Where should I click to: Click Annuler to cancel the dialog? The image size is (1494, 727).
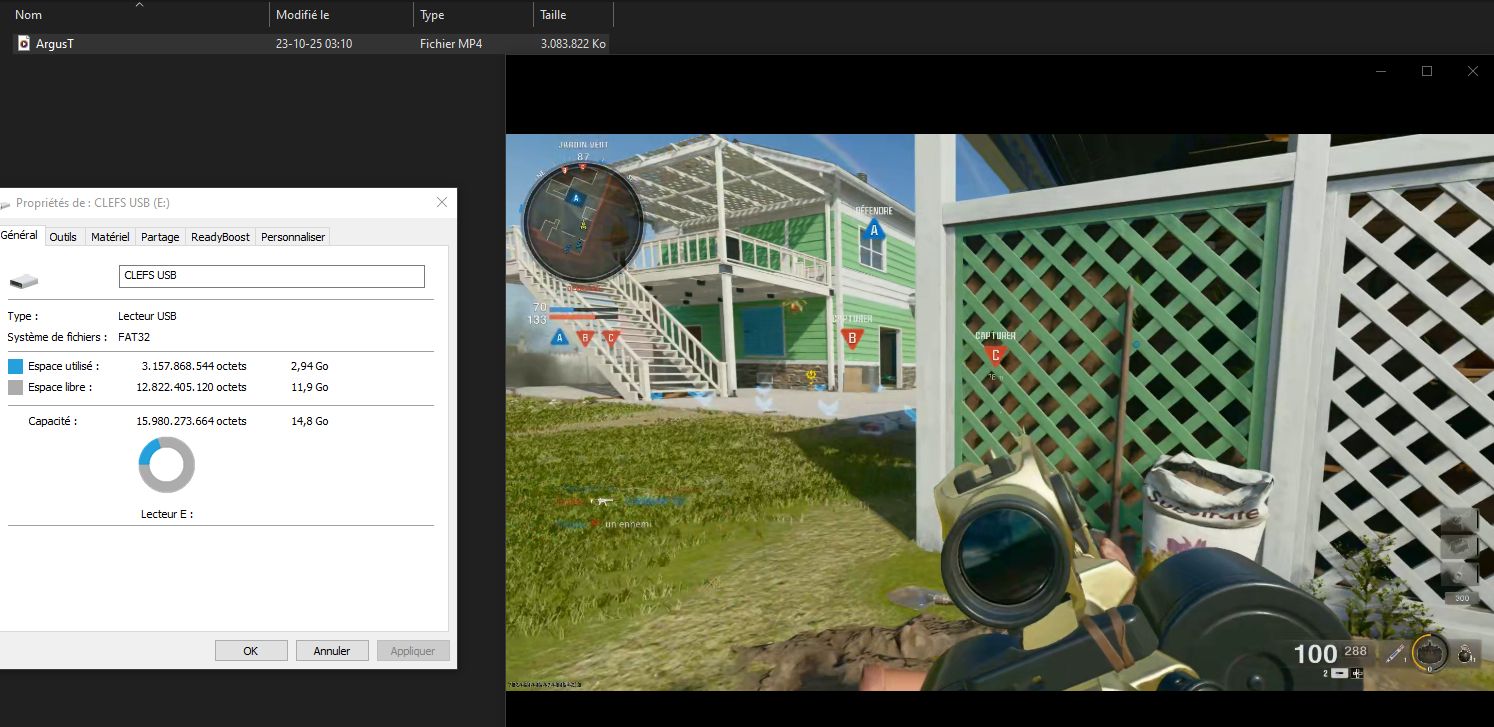[x=332, y=651]
